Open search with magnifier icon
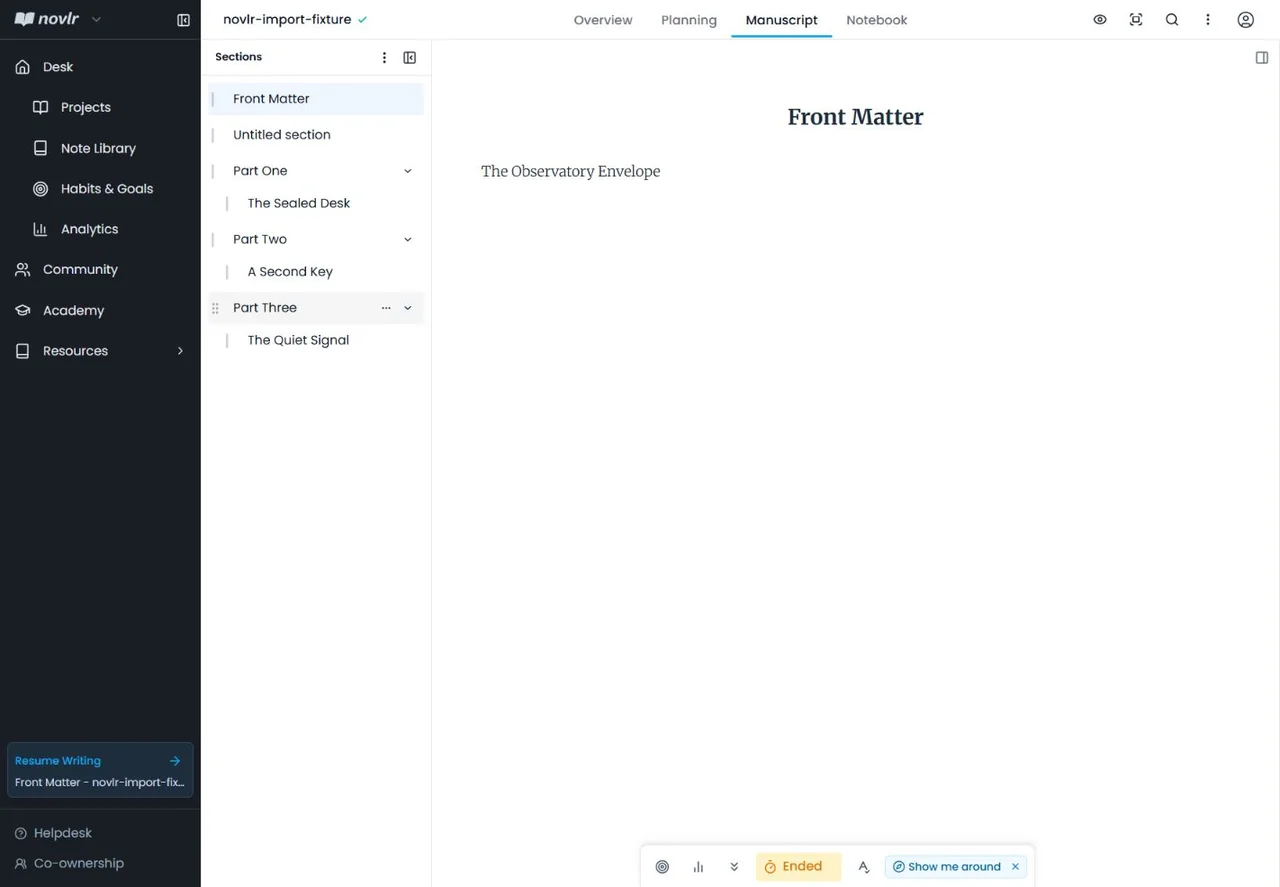Screen dimensions: 1280x887 click(1172, 20)
